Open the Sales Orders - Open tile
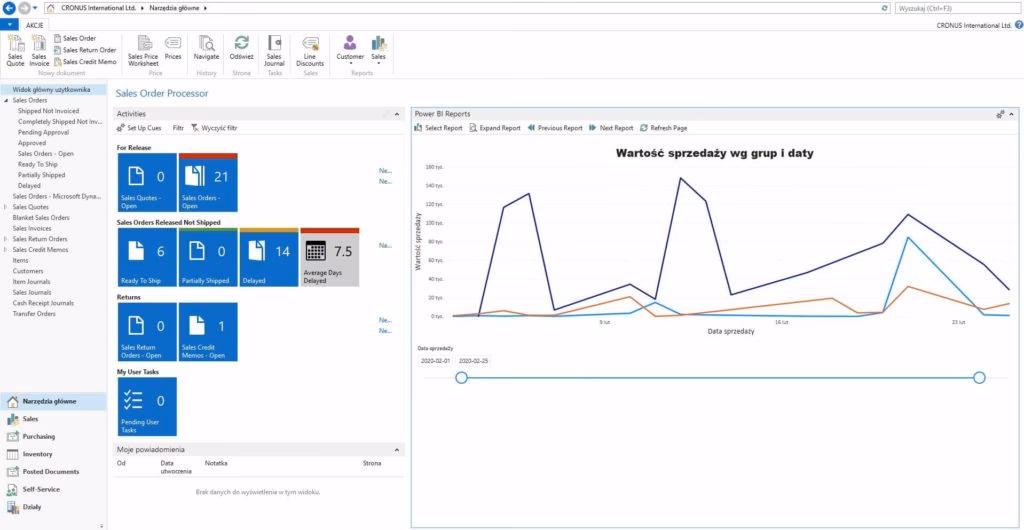This screenshot has width=1024, height=530. coord(208,183)
